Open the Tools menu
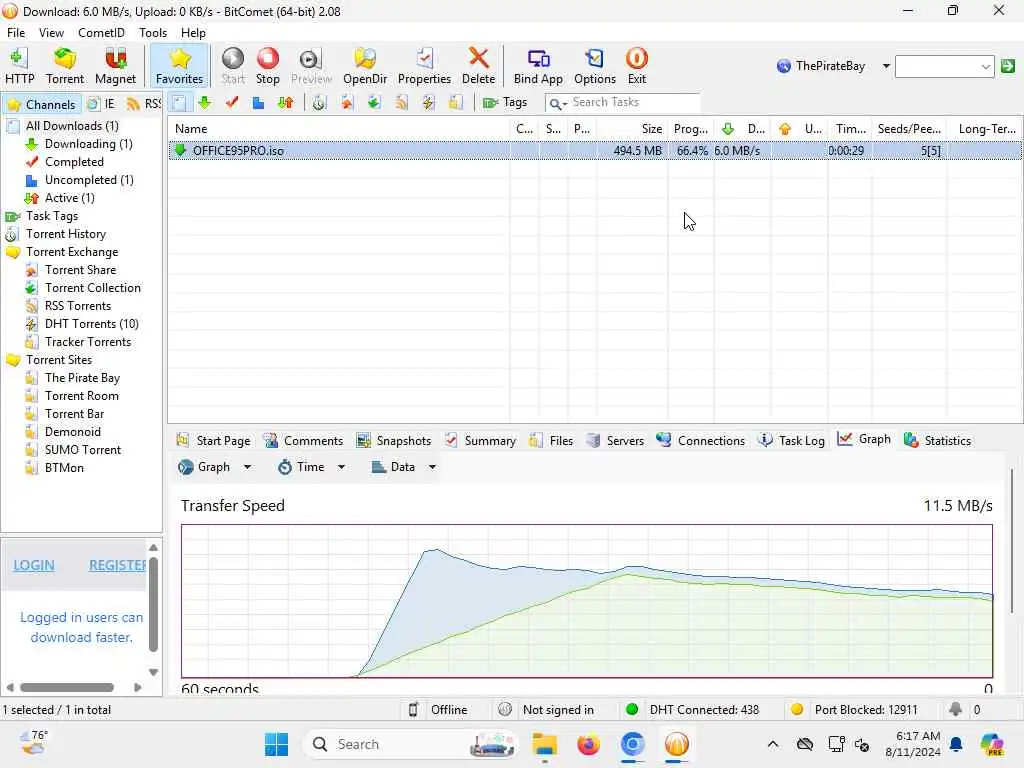 [153, 33]
